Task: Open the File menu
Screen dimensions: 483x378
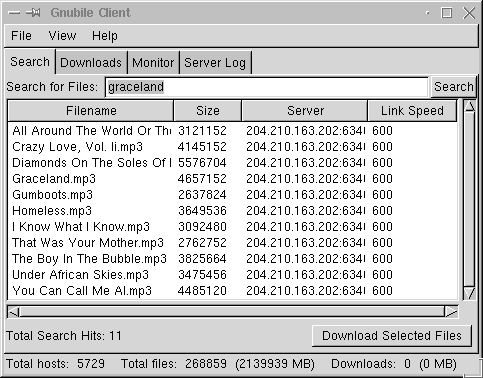Action: click(x=21, y=35)
